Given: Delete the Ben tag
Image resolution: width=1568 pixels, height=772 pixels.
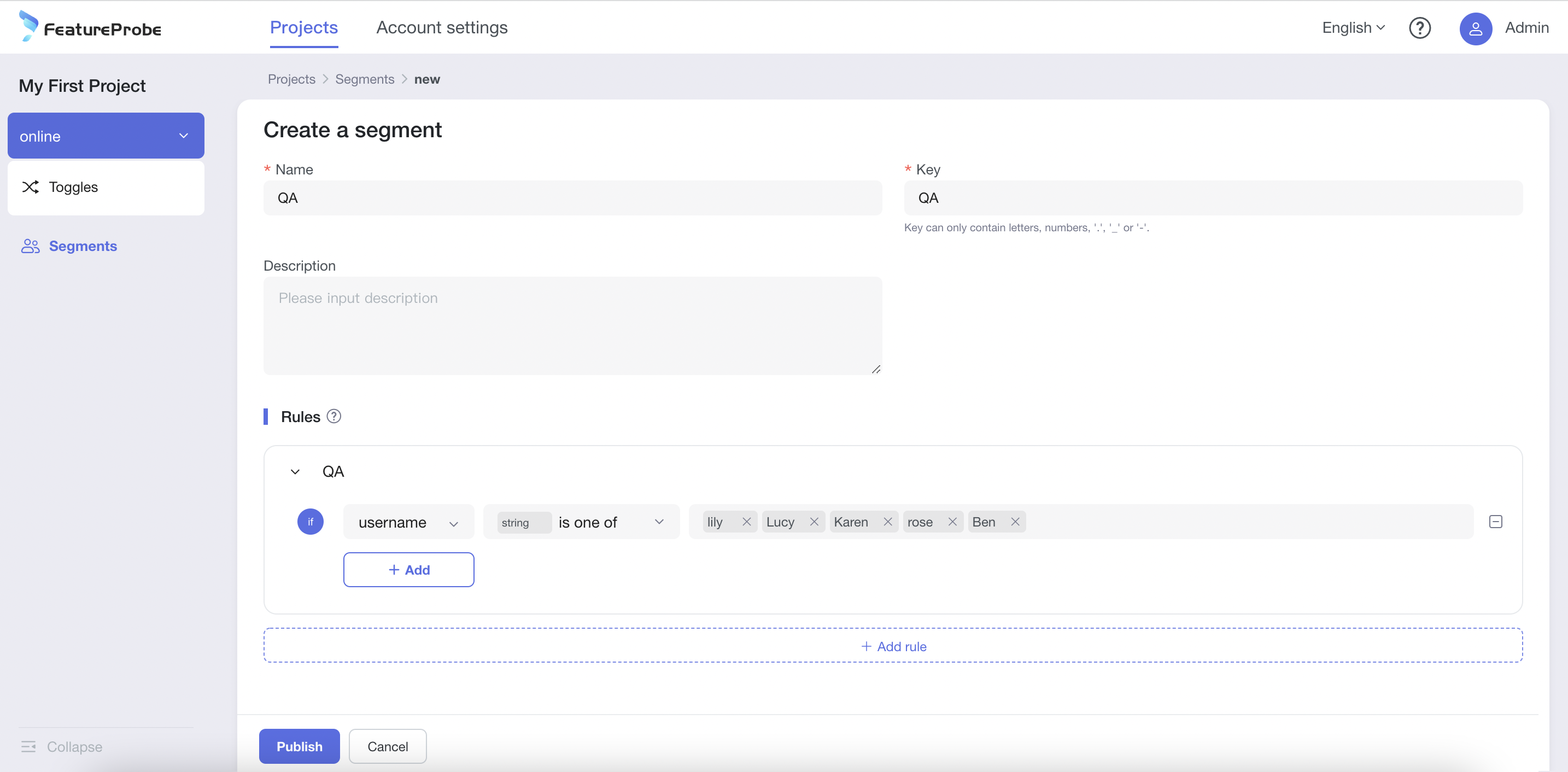Looking at the screenshot, I should pyautogui.click(x=1015, y=522).
